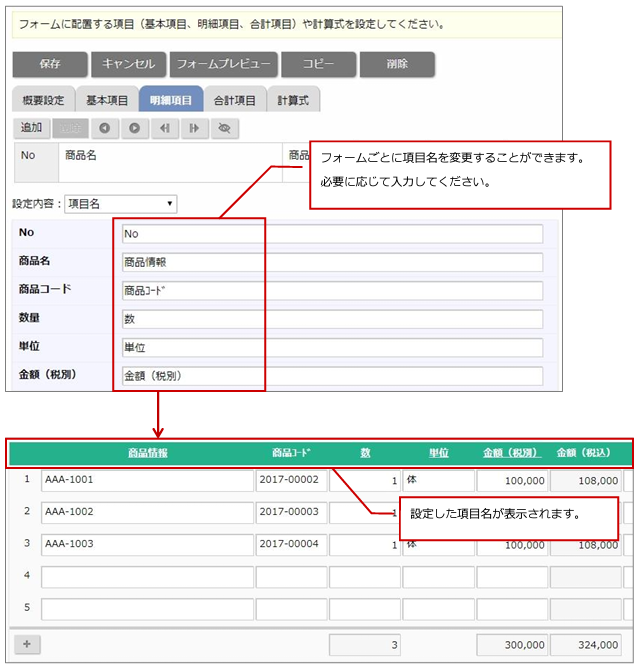Screen dimensions: 640x672
Task: Click row 1 quantity field
Action: point(365,481)
